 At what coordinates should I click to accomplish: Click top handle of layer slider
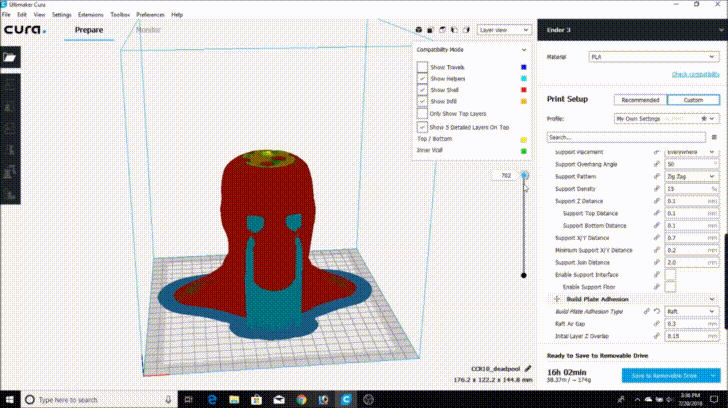(x=524, y=175)
